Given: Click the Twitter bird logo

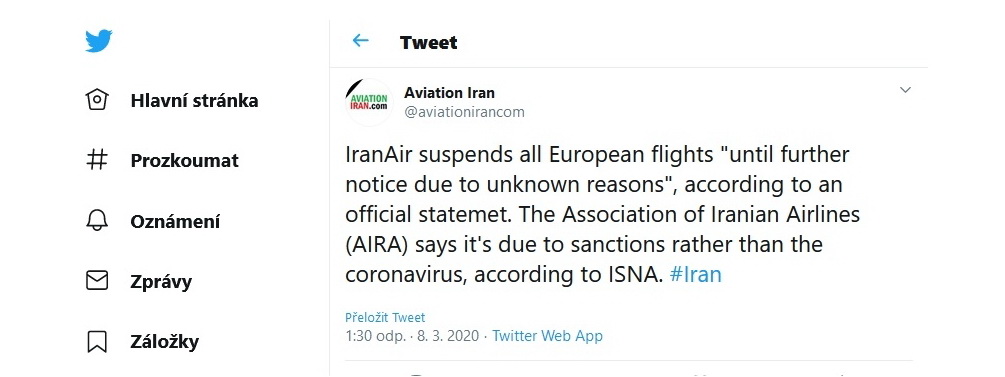Looking at the screenshot, I should pos(99,41).
